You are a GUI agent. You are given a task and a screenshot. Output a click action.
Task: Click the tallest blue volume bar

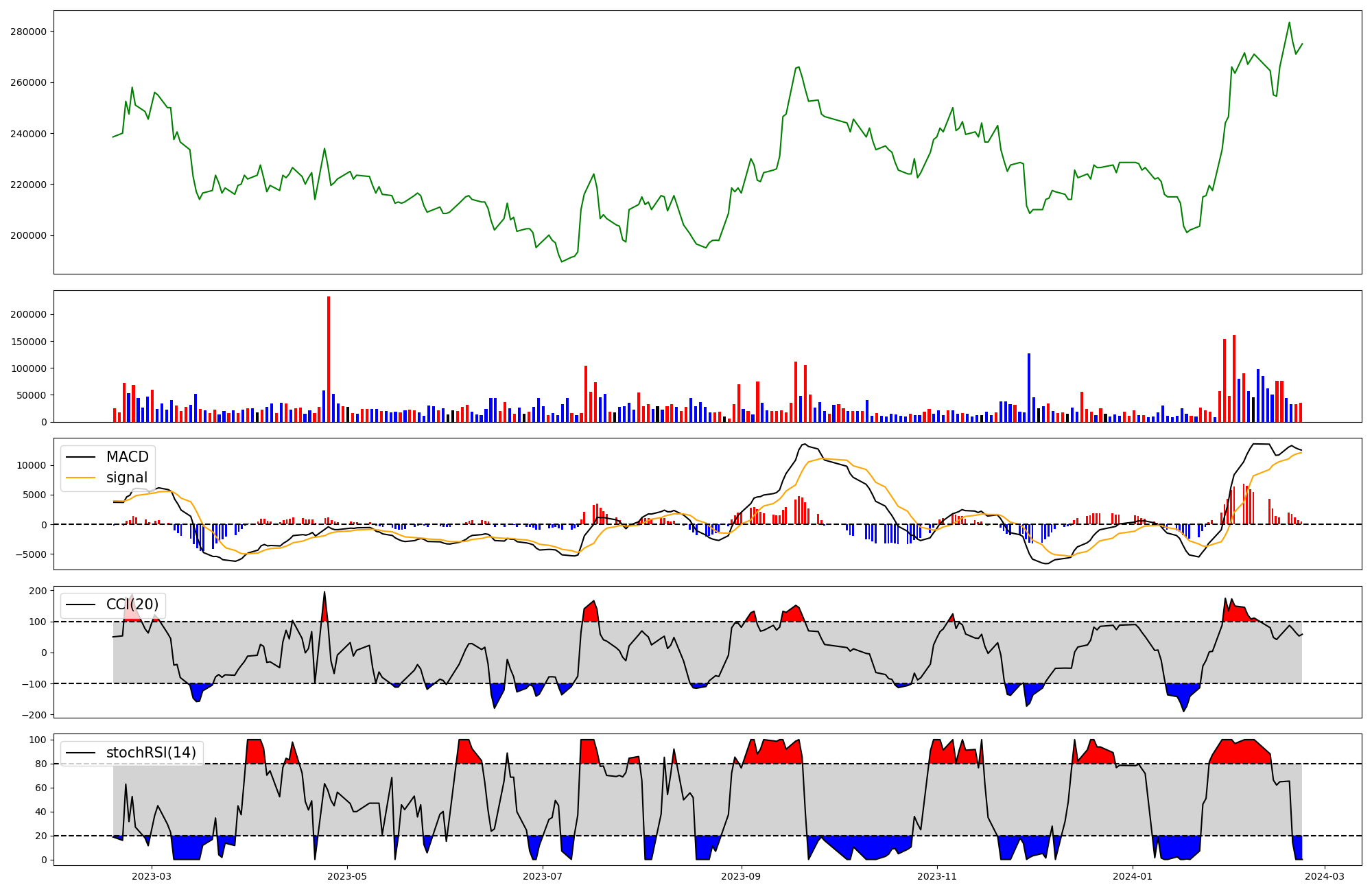click(x=1029, y=388)
